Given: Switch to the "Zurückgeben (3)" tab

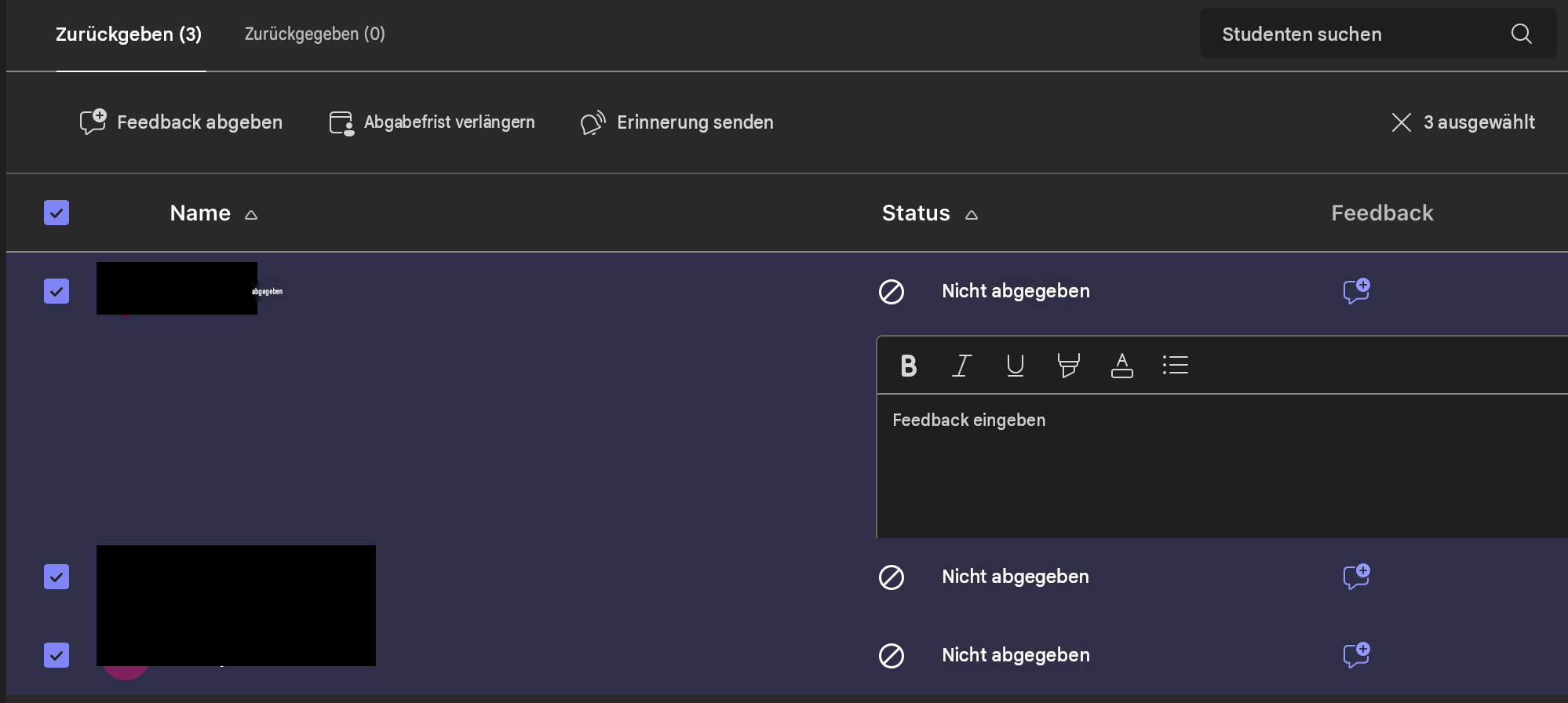Looking at the screenshot, I should (x=129, y=35).
